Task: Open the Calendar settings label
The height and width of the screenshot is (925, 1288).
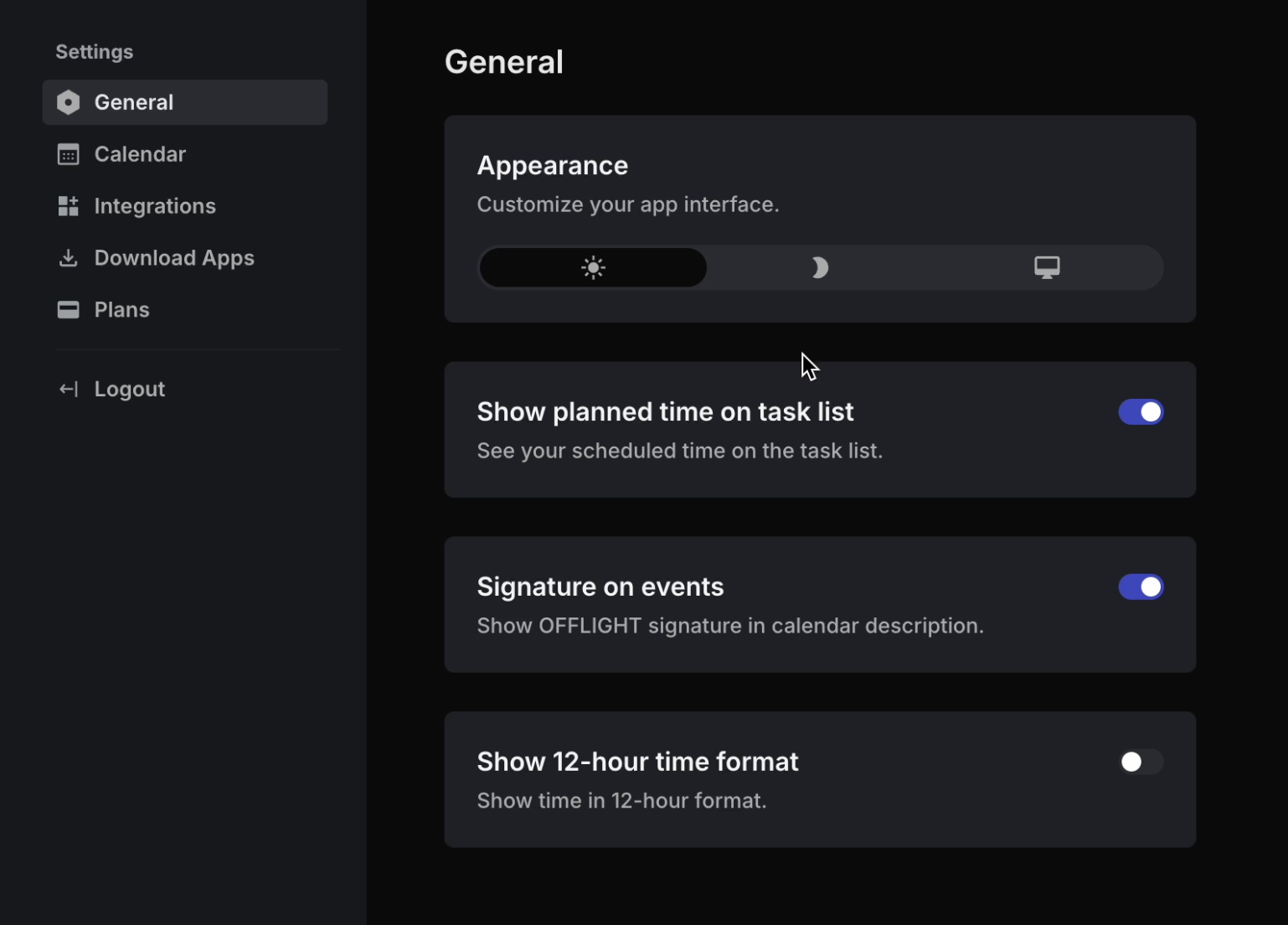Action: 140,154
